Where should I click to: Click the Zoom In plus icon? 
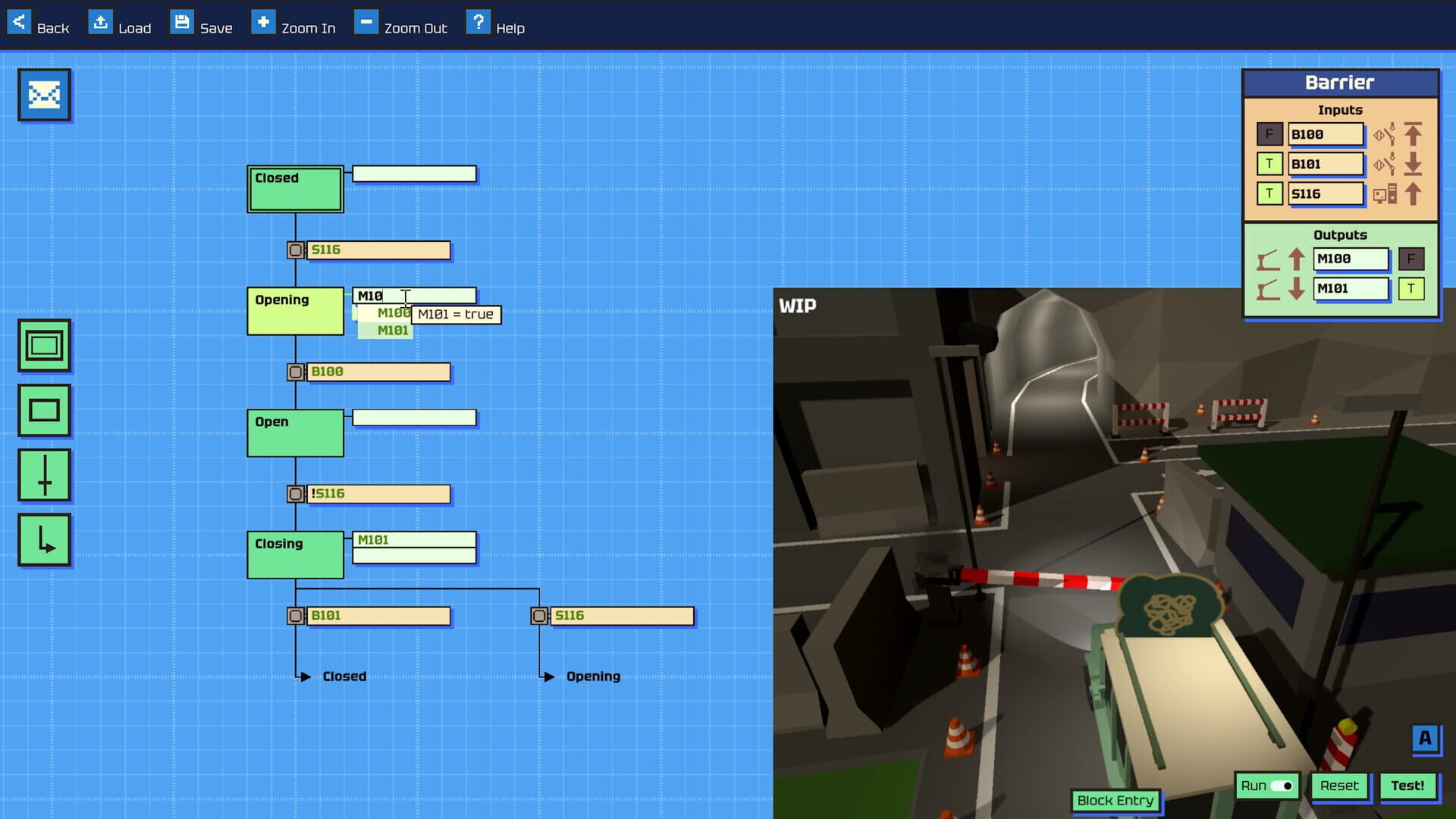(262, 22)
